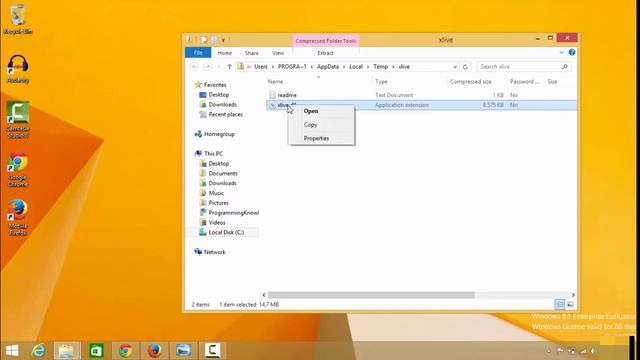Click the chevron after Local in address bar
Image resolution: width=640 pixels, height=360 pixels.
click(368, 67)
